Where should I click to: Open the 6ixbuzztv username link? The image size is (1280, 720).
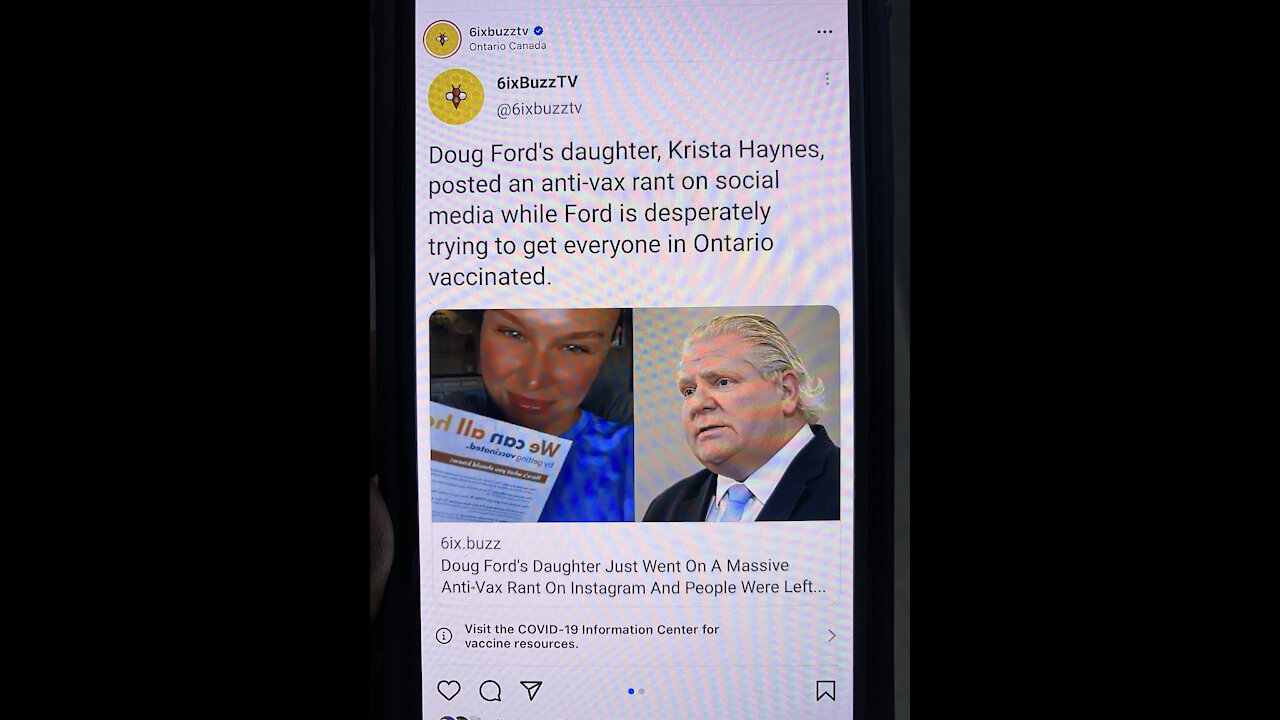point(498,31)
